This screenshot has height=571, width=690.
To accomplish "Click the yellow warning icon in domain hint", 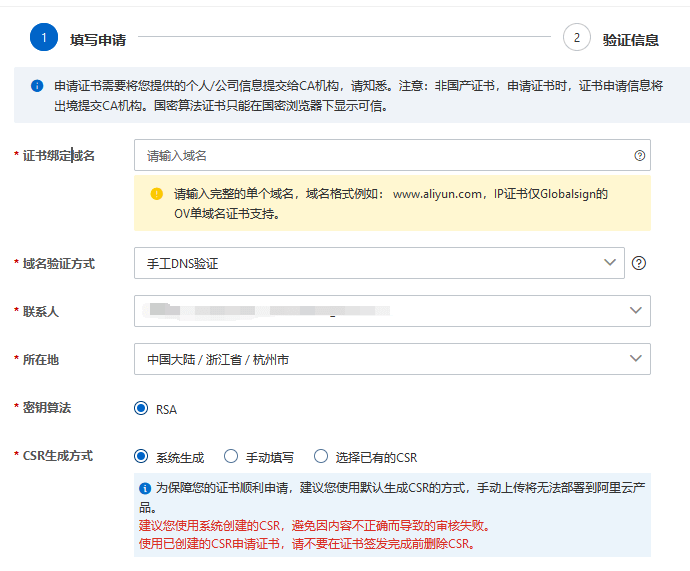I will pos(156,194).
